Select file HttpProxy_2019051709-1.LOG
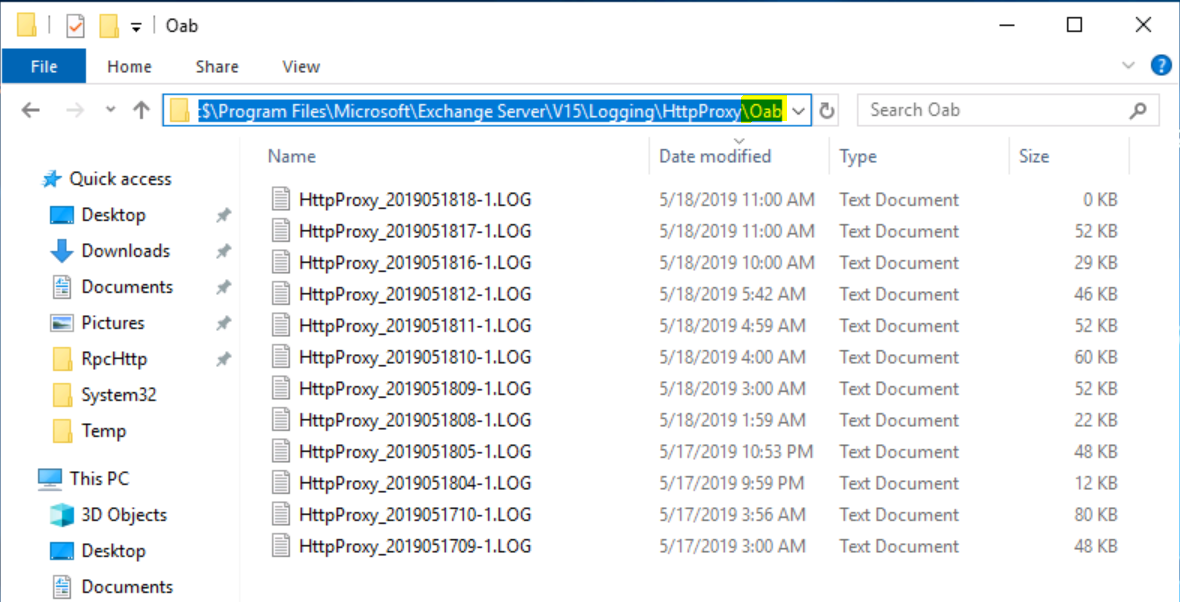The image size is (1180, 602). pos(415,546)
